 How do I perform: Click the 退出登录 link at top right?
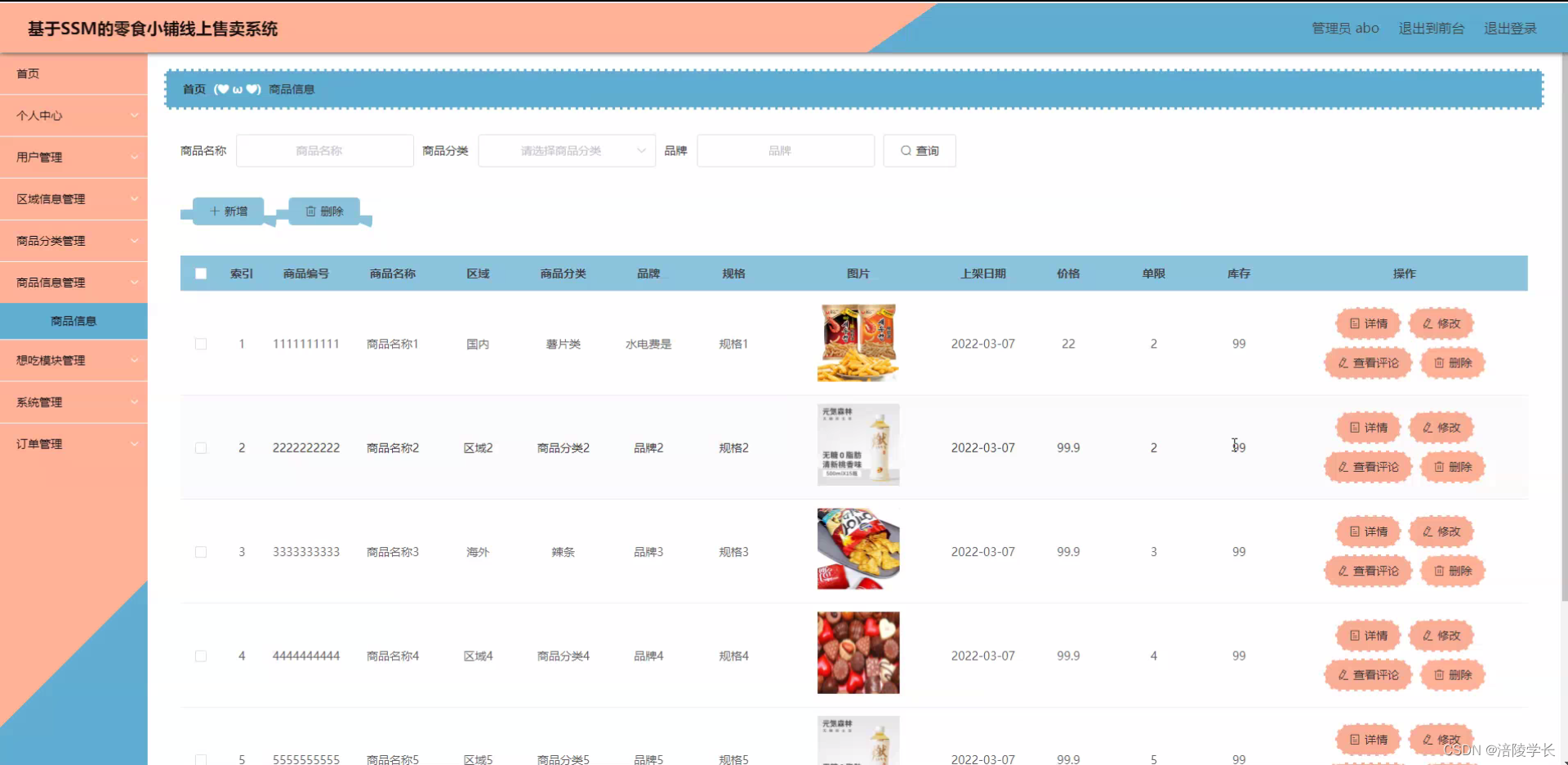coord(1510,28)
